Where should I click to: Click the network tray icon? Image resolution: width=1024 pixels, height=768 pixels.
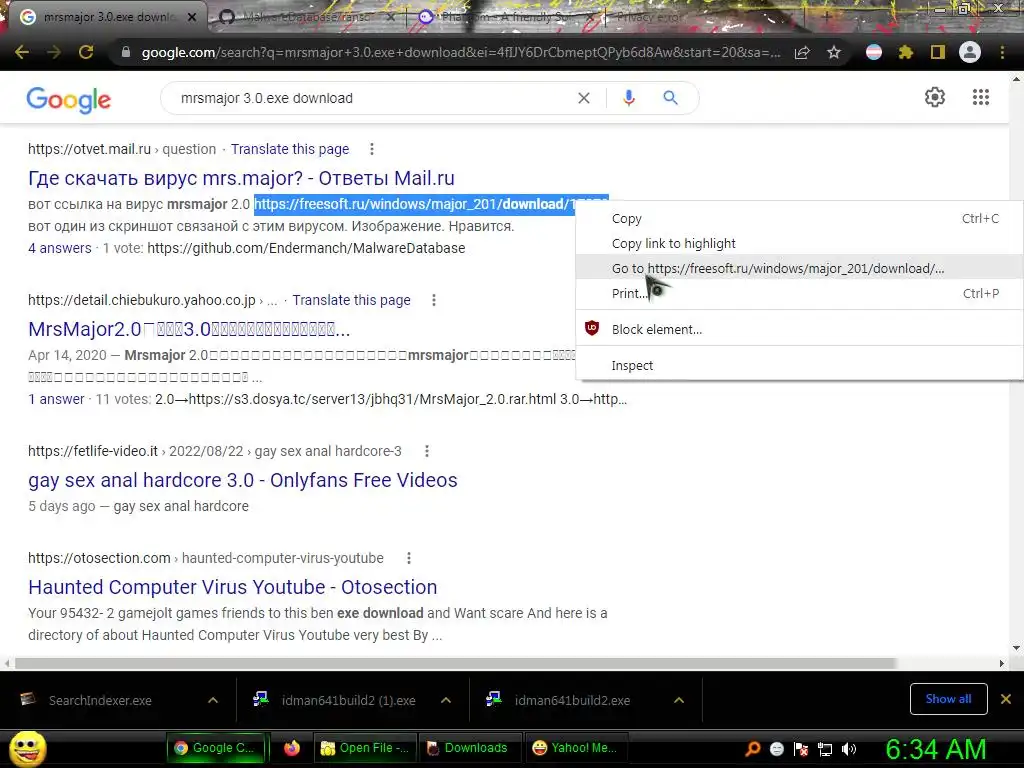tap(825, 749)
